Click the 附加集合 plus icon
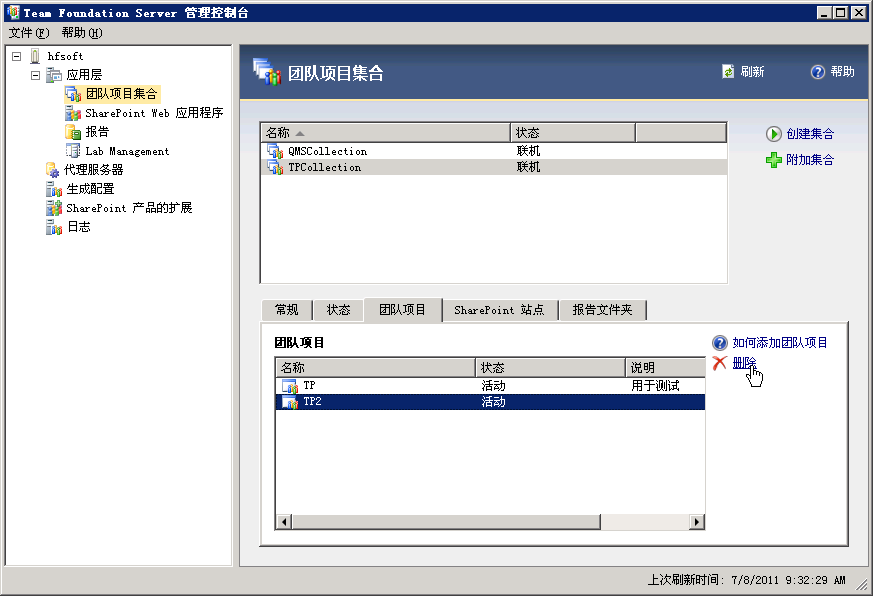Screen dimensions: 873x596 (773, 160)
